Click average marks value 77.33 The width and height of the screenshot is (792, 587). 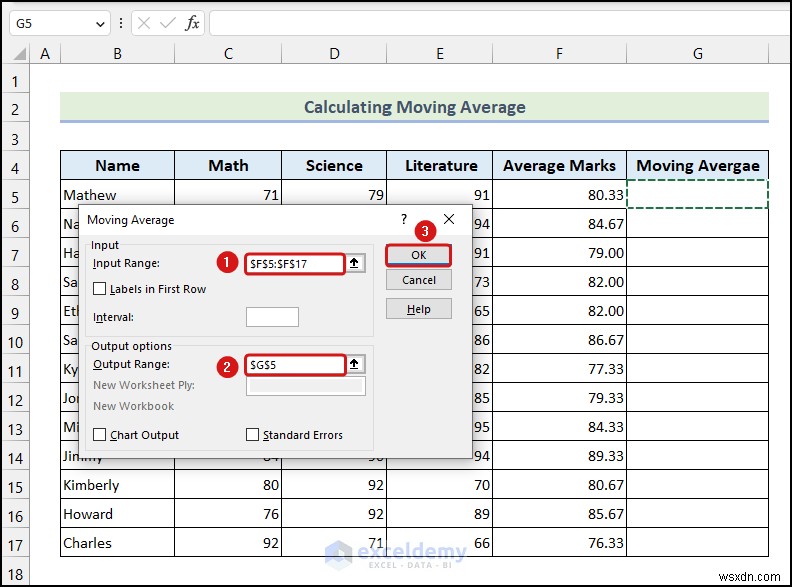tap(560, 369)
